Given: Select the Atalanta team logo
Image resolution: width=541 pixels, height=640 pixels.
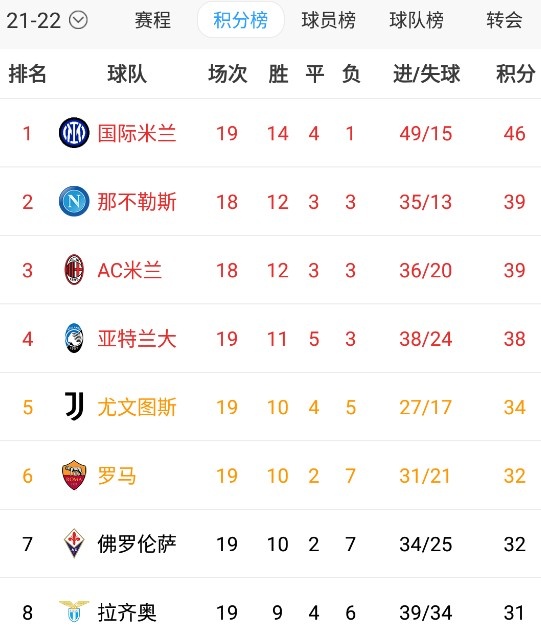Looking at the screenshot, I should [74, 338].
